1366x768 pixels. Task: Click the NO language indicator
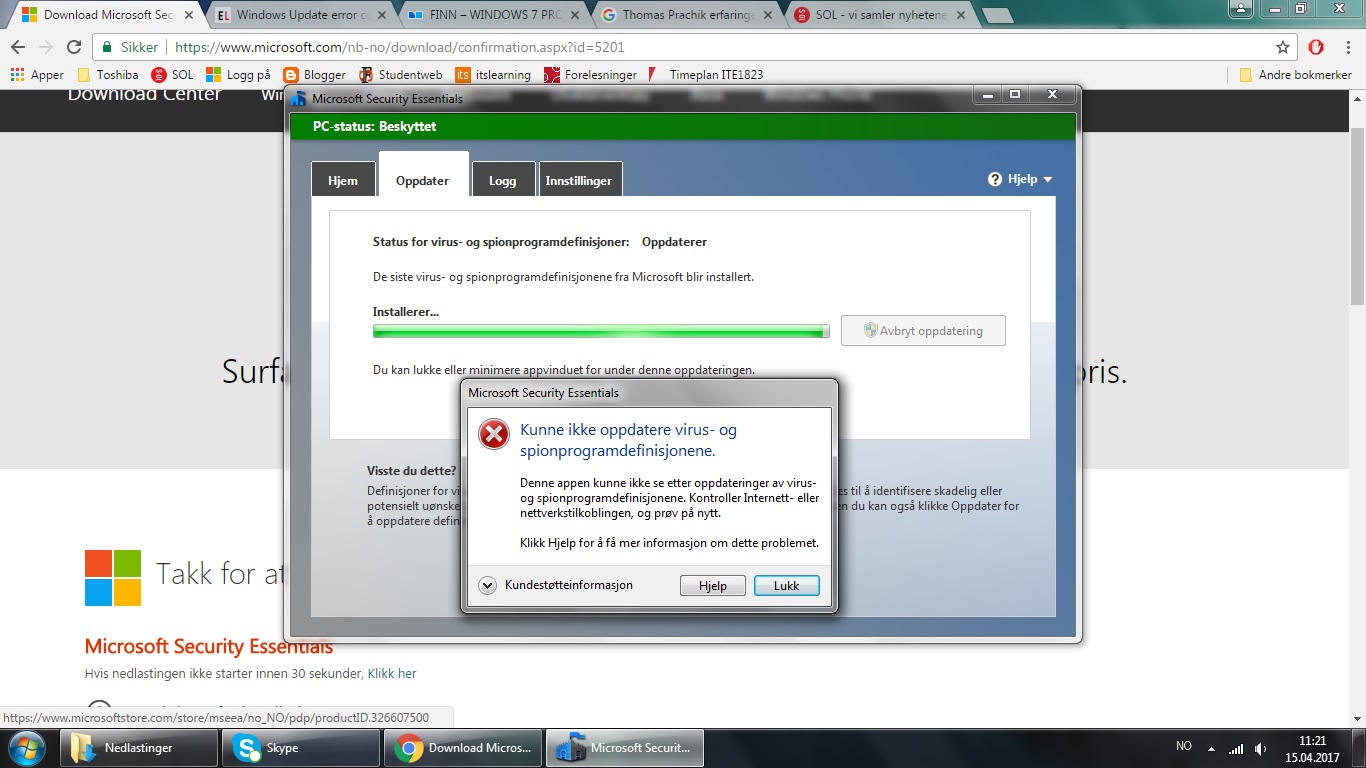1184,747
